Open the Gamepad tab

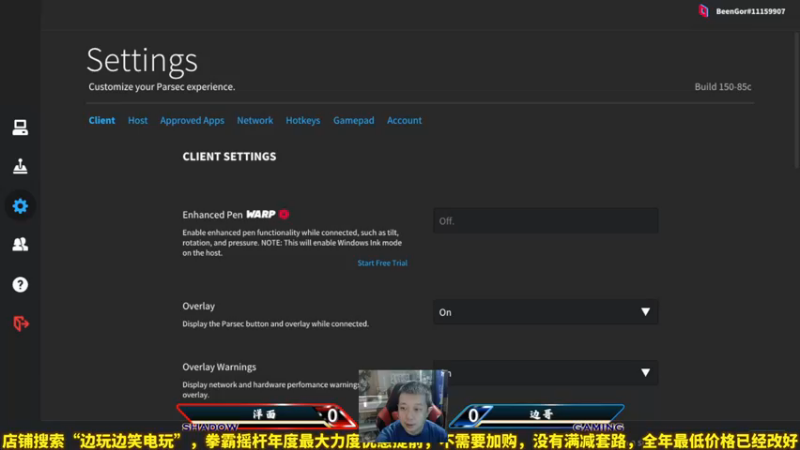(354, 120)
